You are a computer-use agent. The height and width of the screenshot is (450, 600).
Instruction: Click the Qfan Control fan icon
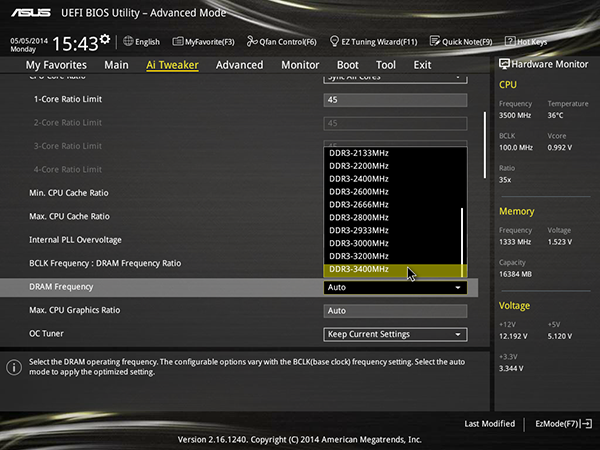[x=252, y=41]
